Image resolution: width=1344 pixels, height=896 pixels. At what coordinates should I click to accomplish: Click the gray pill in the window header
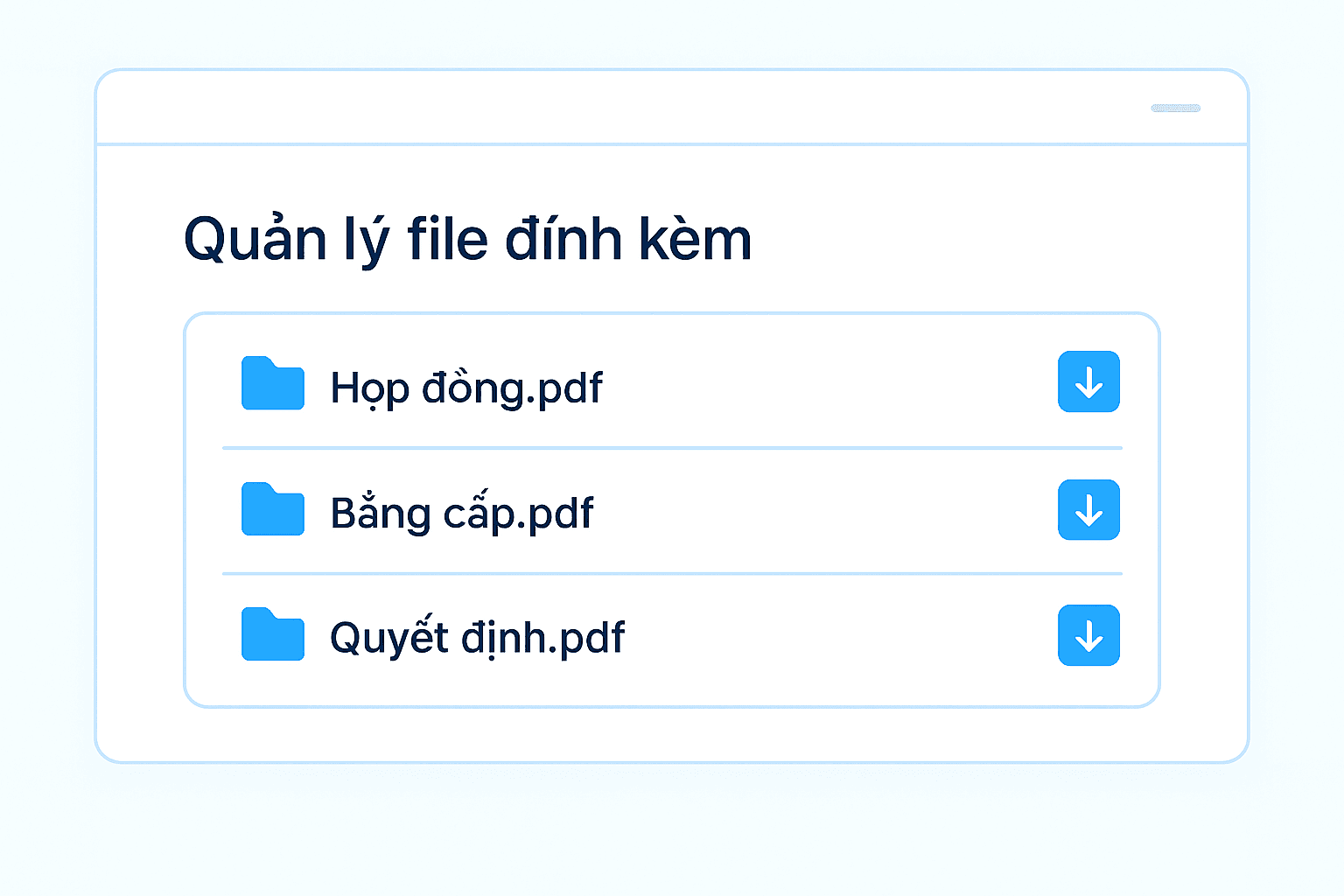1175,108
